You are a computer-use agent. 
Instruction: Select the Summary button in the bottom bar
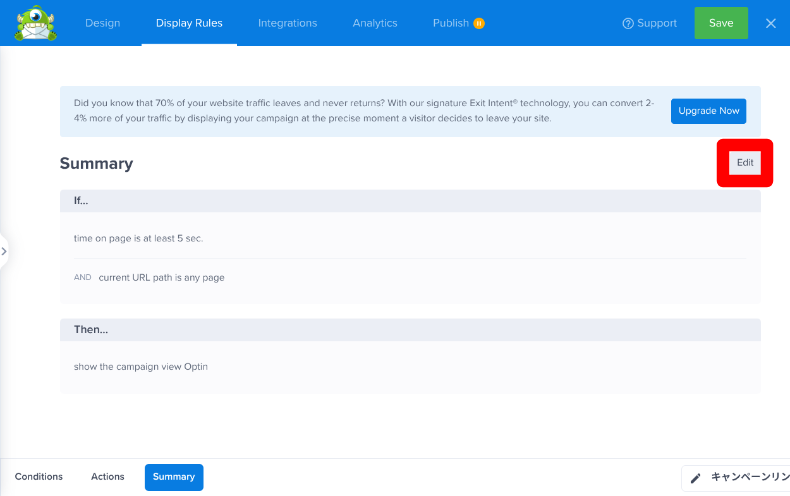pos(174,477)
